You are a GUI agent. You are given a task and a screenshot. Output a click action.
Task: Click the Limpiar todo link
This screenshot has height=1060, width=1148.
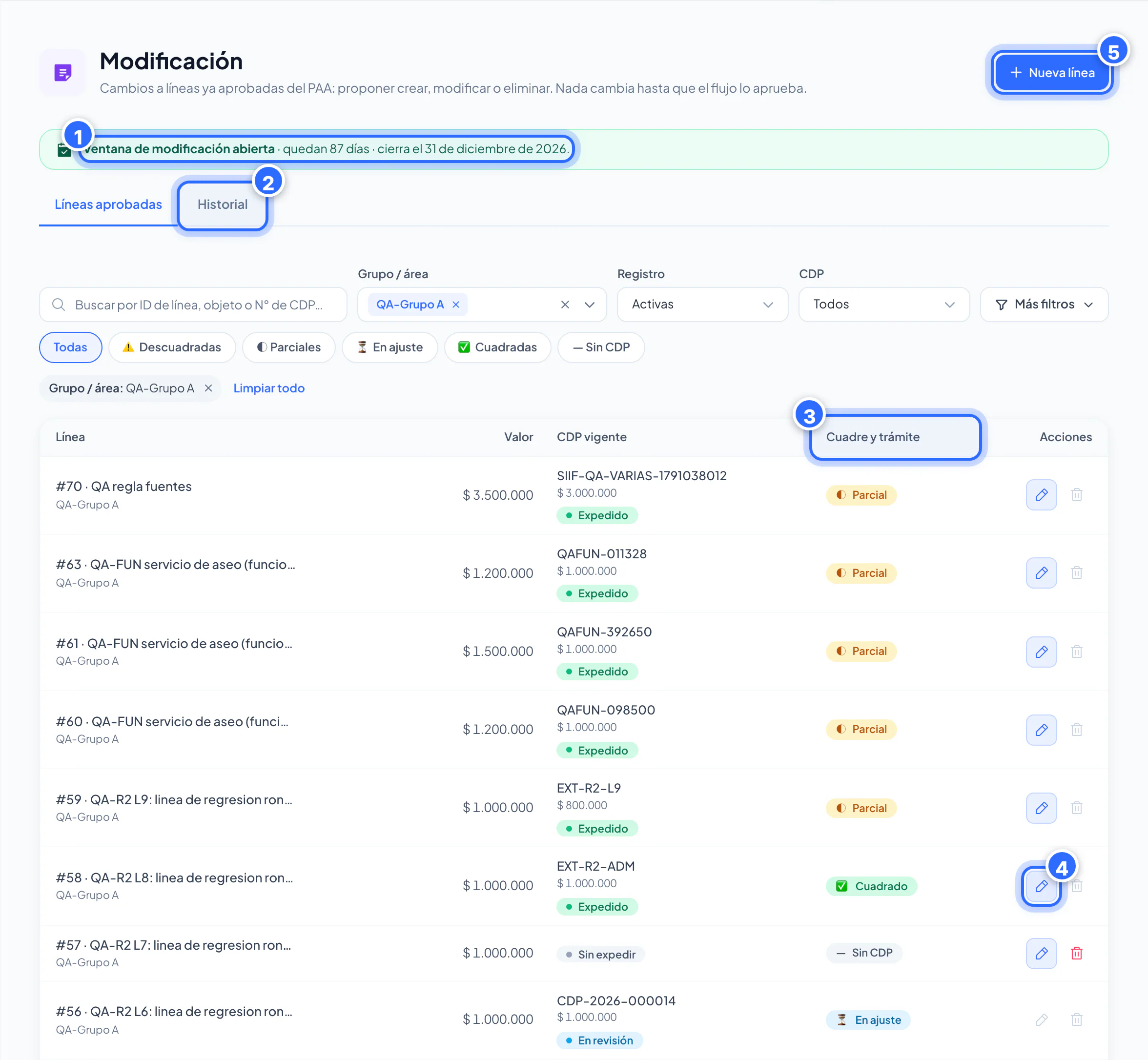point(268,388)
